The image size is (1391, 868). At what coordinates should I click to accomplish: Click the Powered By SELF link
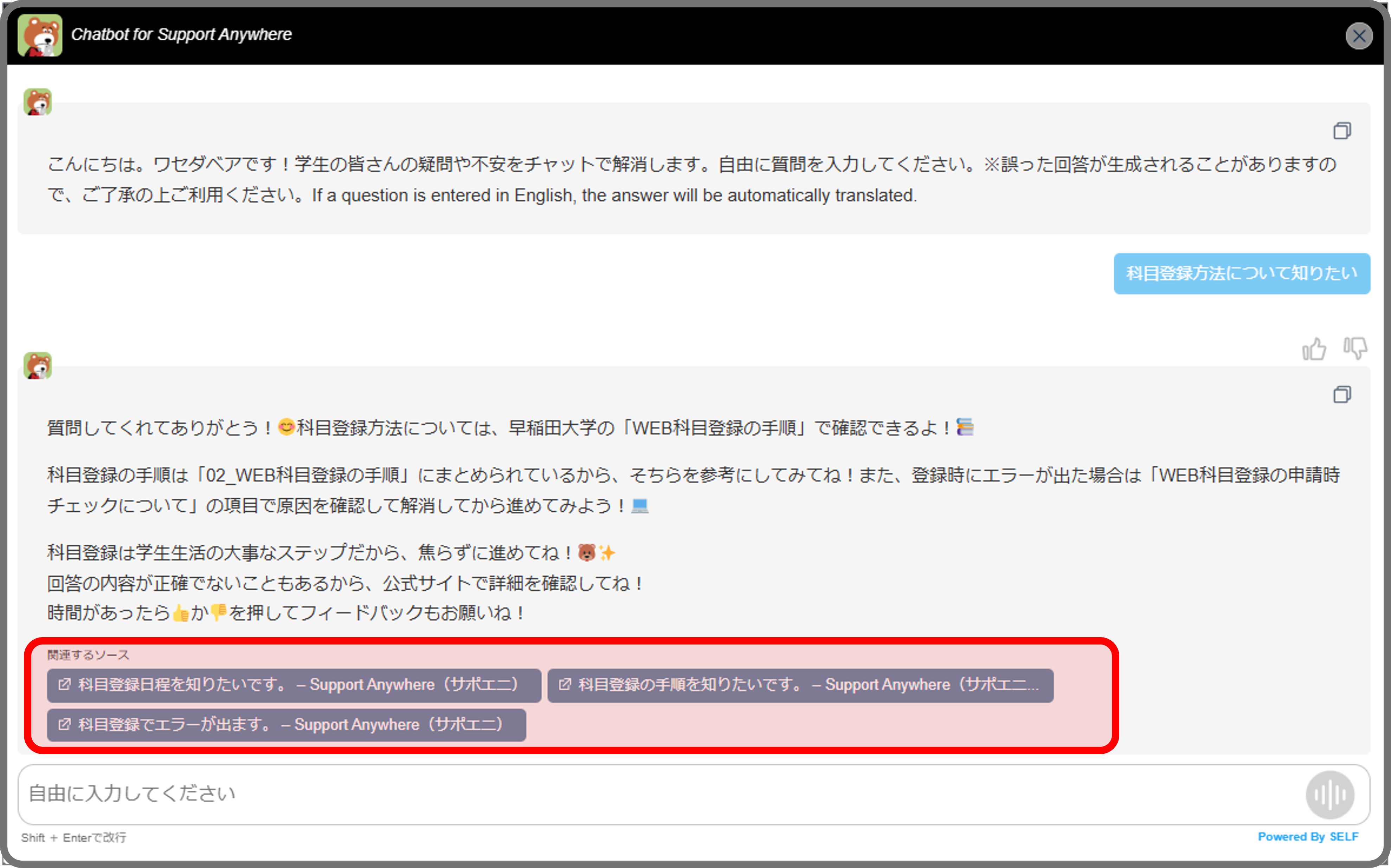point(1308,836)
